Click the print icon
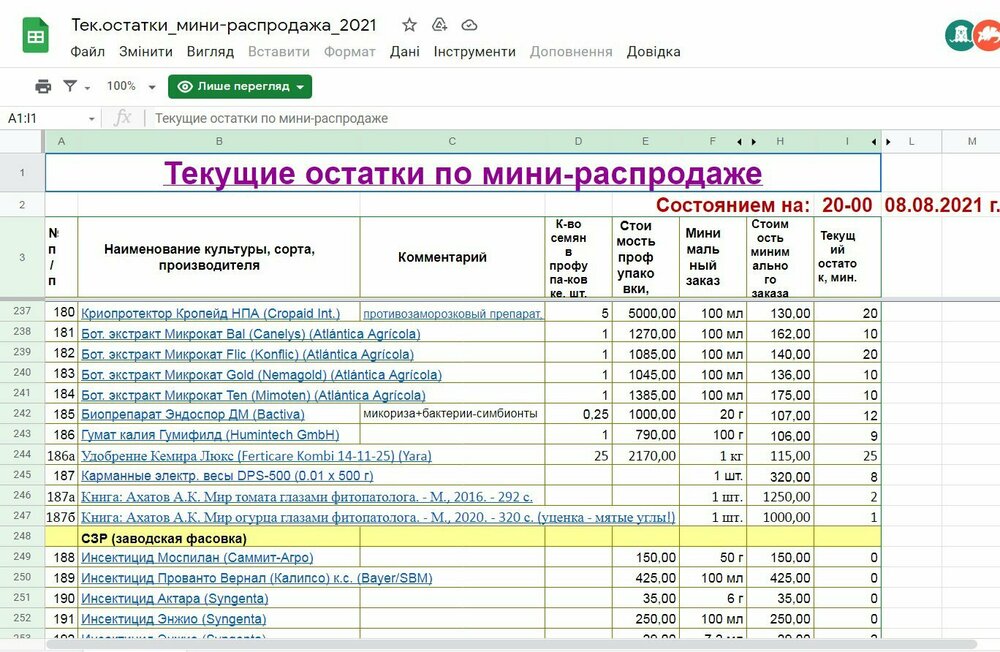 pos(45,85)
